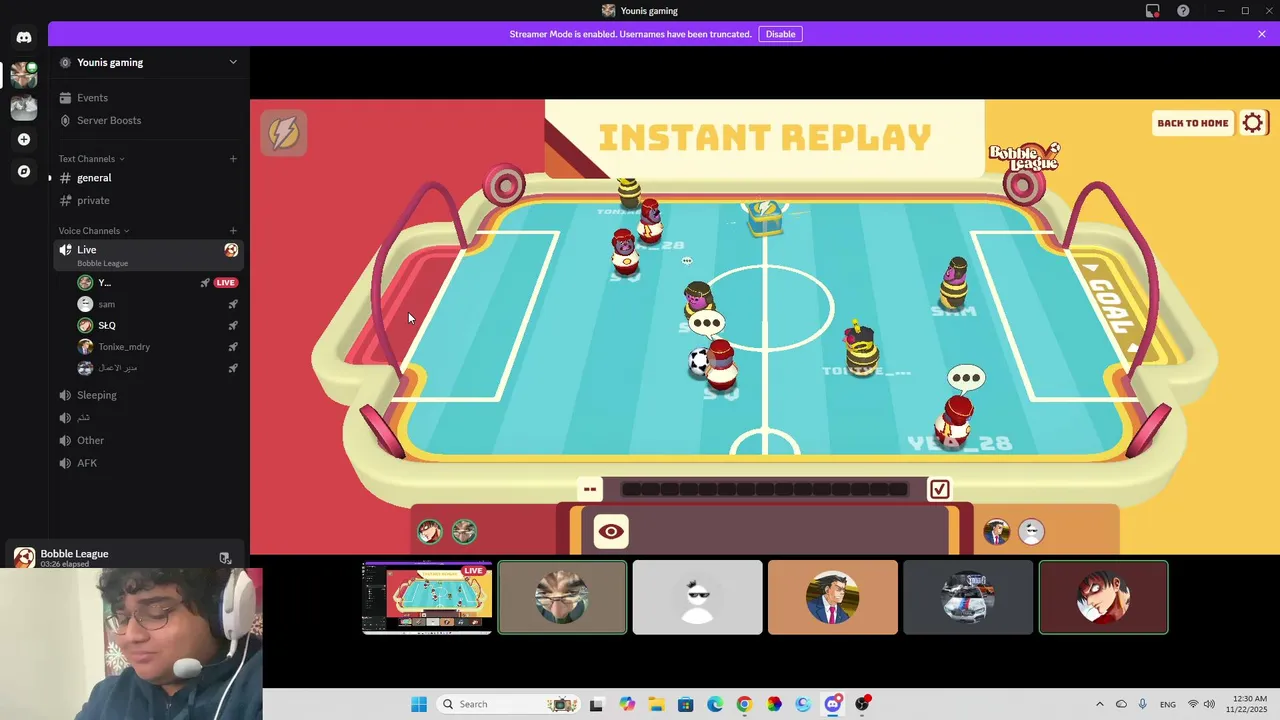Click the lightning bolt power-up icon
This screenshot has width=1280, height=720.
tap(283, 133)
